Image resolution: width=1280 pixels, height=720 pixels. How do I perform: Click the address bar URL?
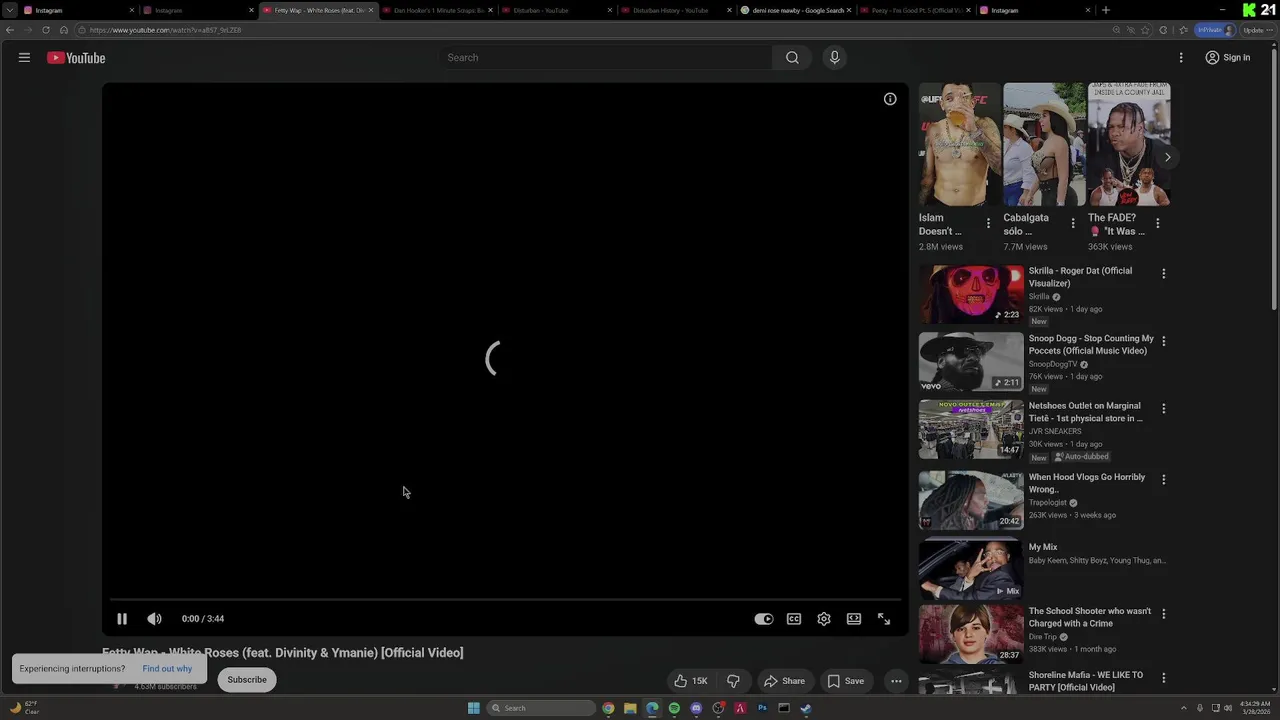(165, 30)
